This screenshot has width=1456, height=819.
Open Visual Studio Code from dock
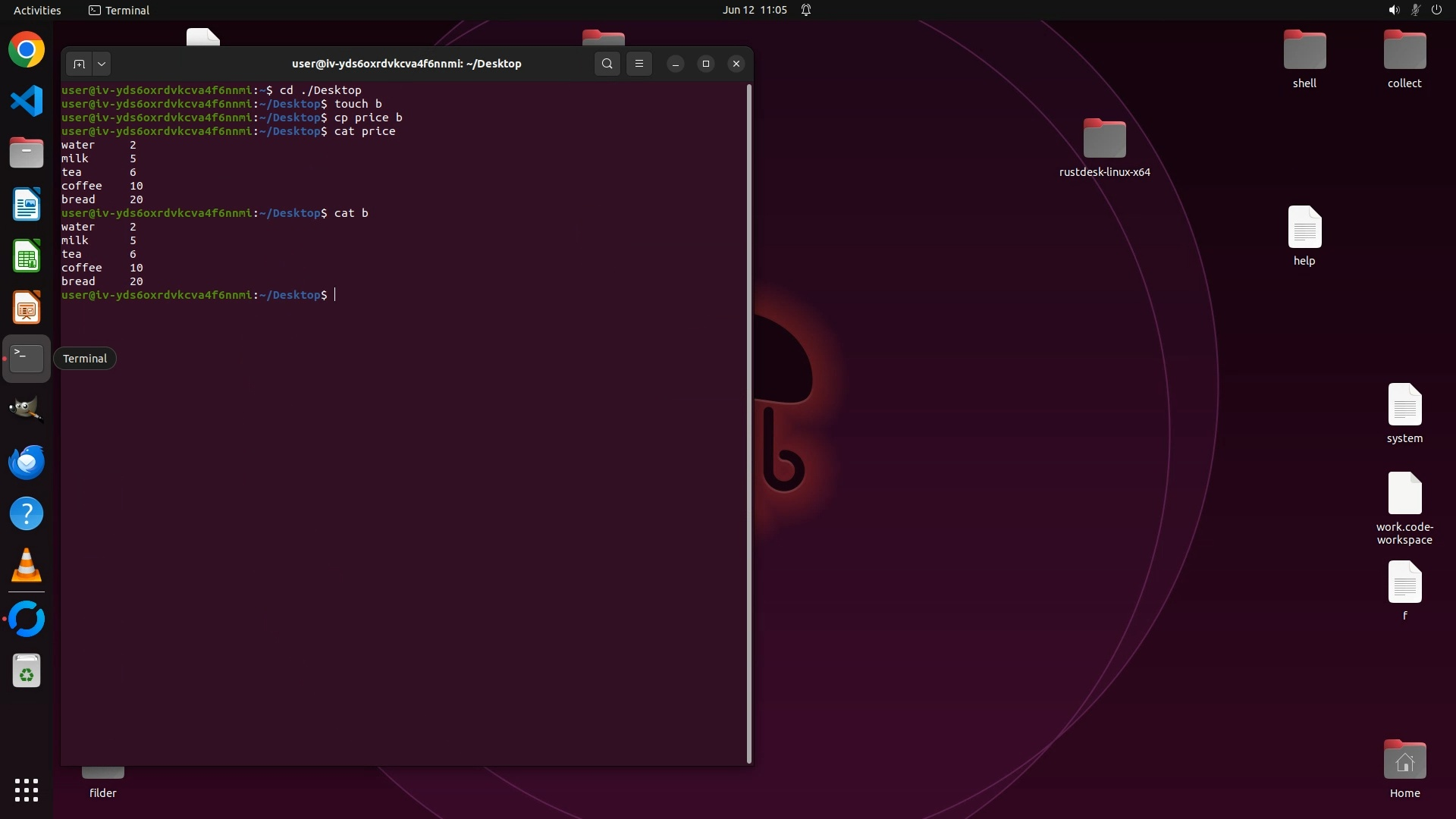pyautogui.click(x=27, y=101)
